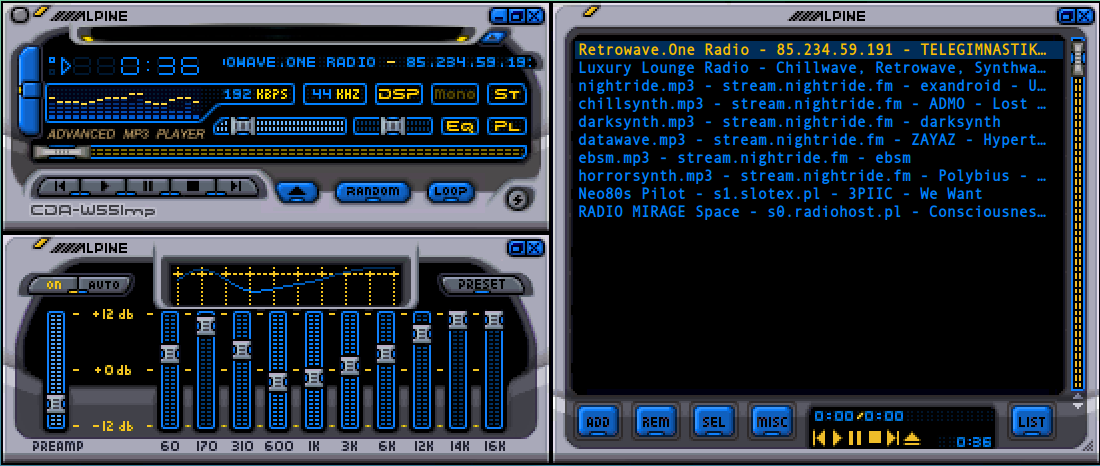Click the play button in main player
The width and height of the screenshot is (1100, 466).
tap(105, 187)
